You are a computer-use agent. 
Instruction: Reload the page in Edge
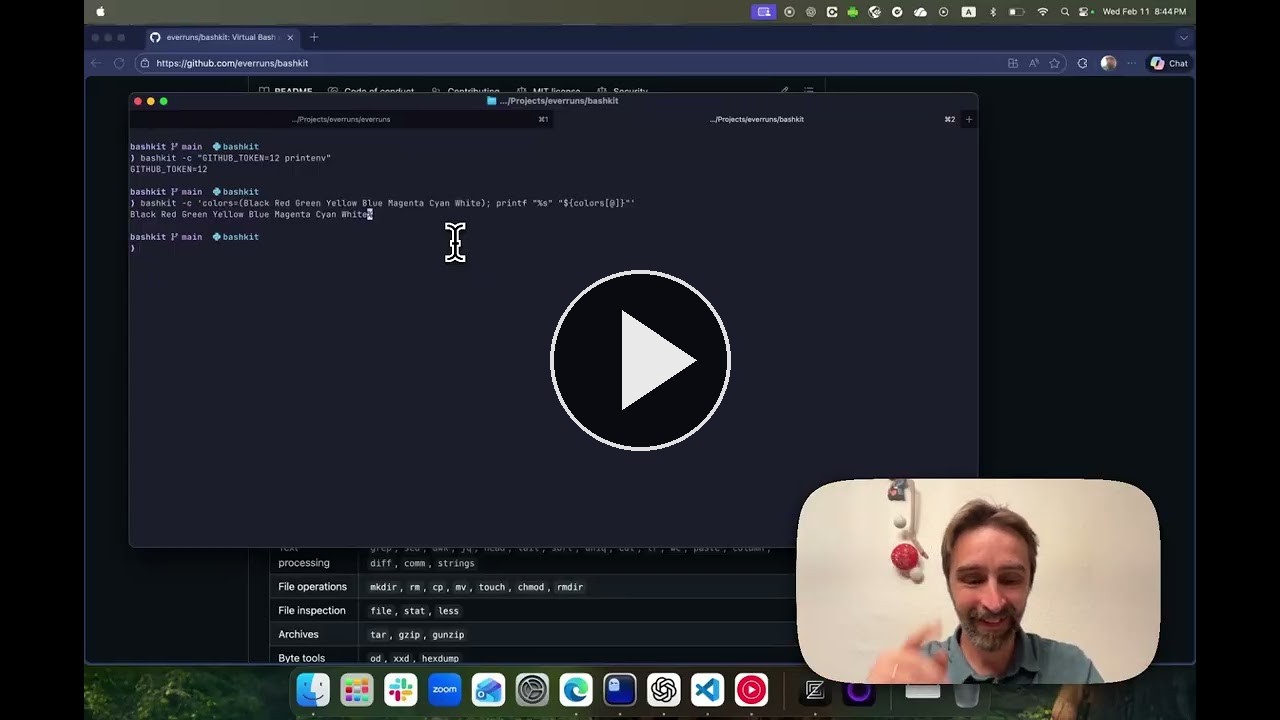tap(119, 63)
